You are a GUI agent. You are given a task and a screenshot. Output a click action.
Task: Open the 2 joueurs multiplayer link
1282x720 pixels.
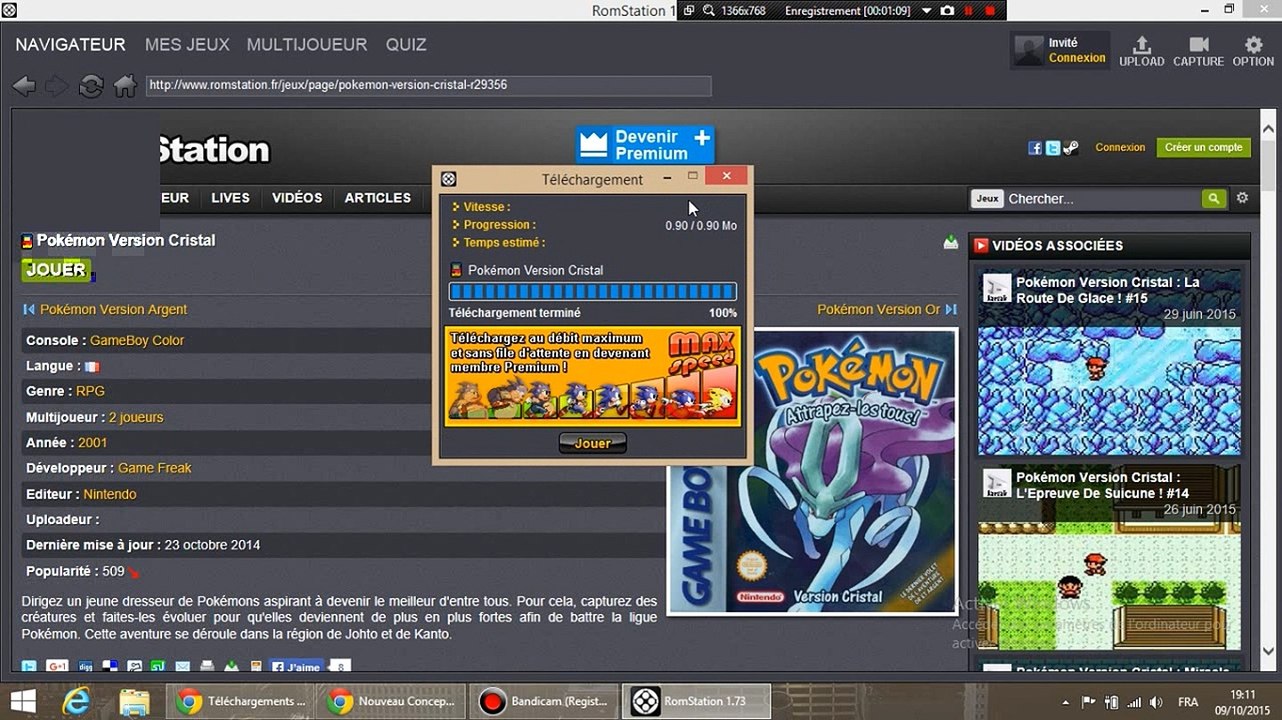coord(136,418)
